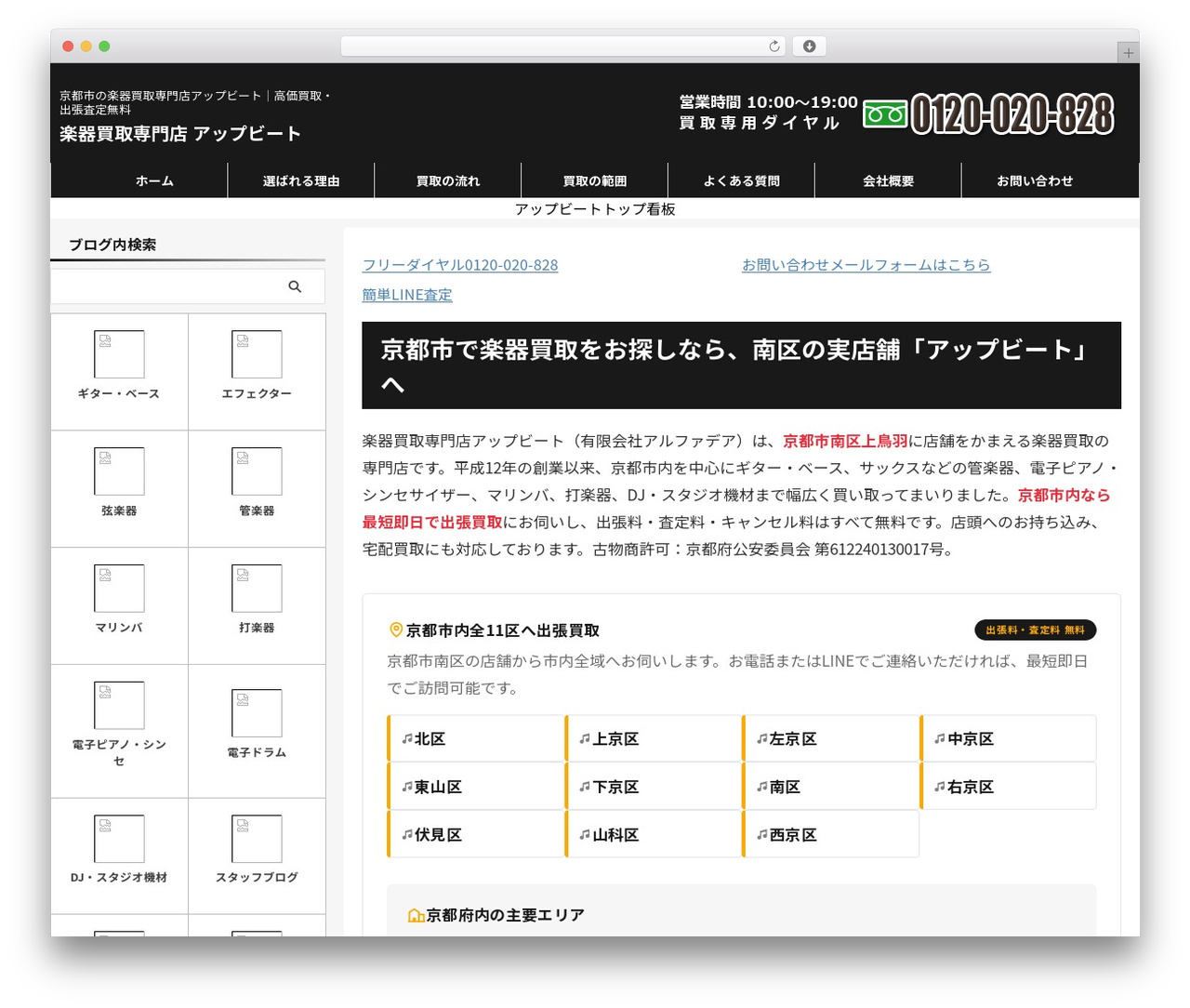Select the 南区 area button
1190x1008 pixels.
(830, 787)
